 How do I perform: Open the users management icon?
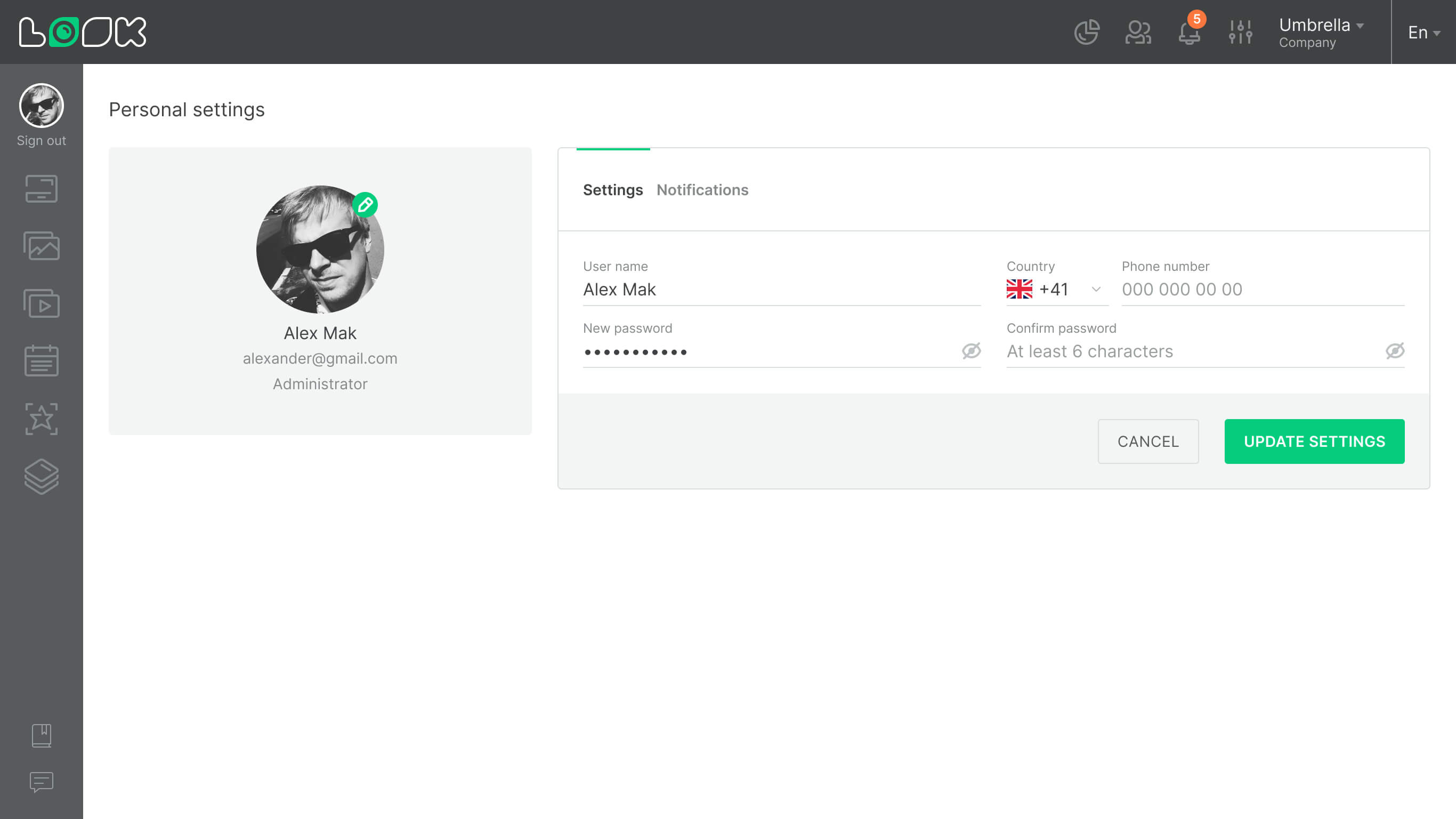pos(1138,32)
